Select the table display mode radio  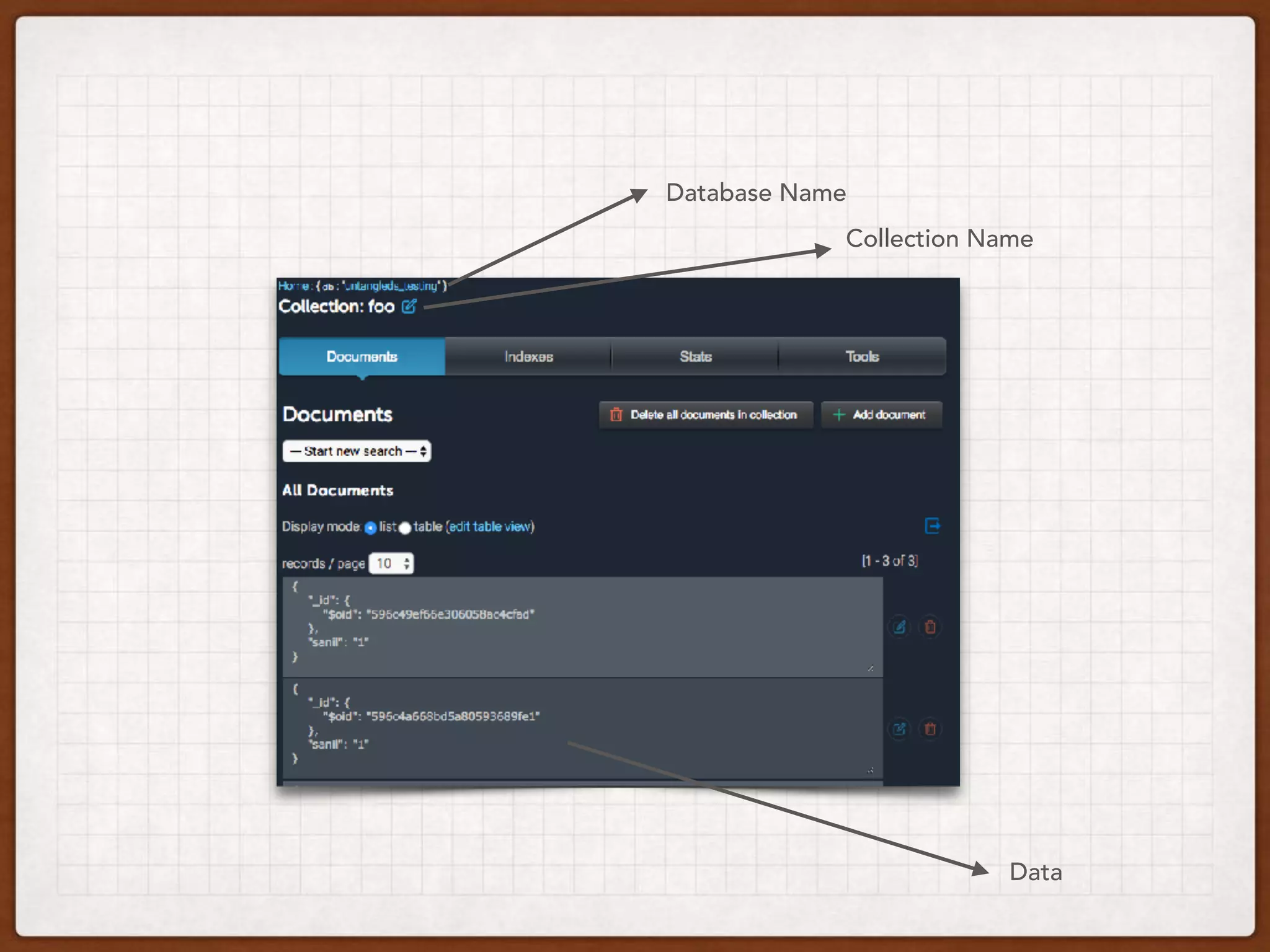click(x=405, y=527)
